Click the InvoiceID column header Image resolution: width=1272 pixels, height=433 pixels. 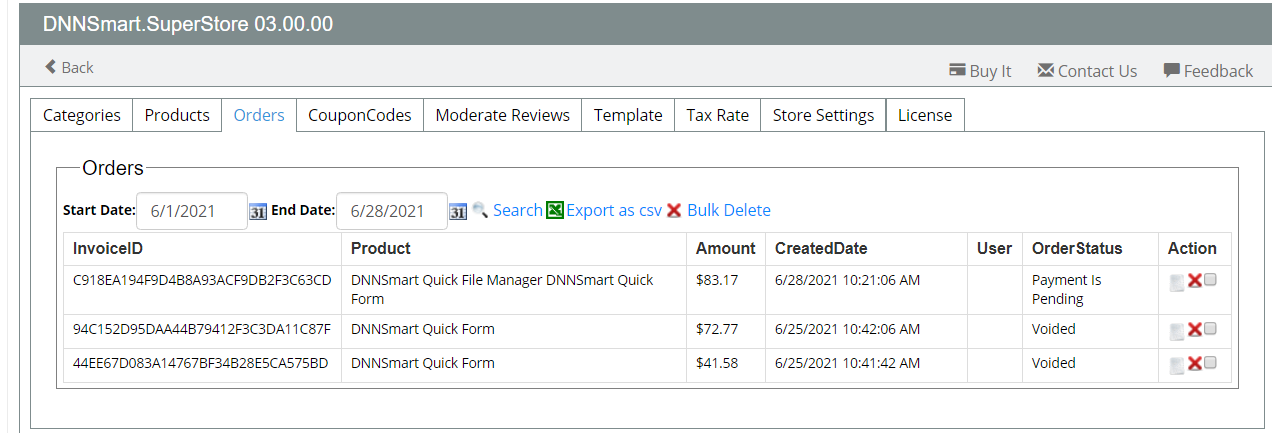(204, 249)
